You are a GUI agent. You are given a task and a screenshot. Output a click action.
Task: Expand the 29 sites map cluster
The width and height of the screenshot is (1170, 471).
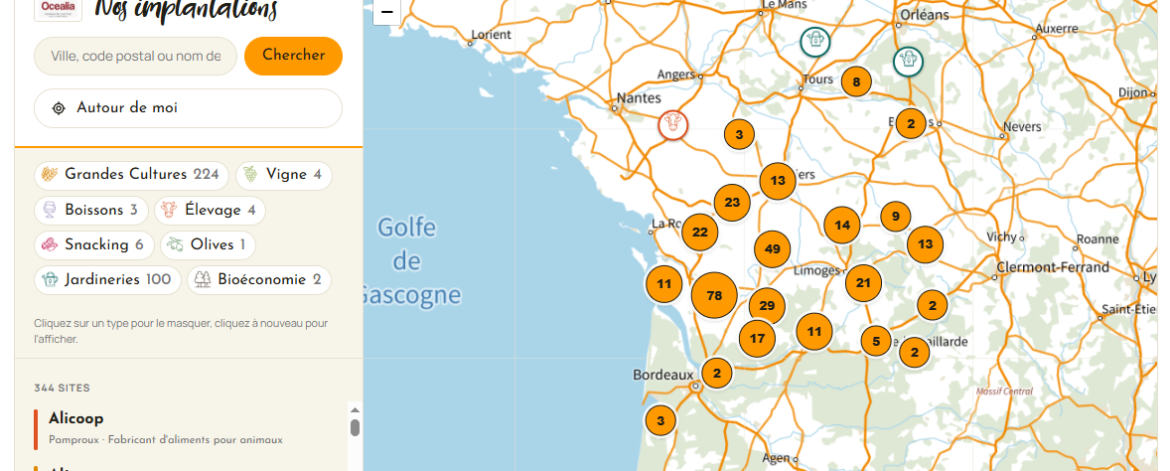tap(767, 305)
